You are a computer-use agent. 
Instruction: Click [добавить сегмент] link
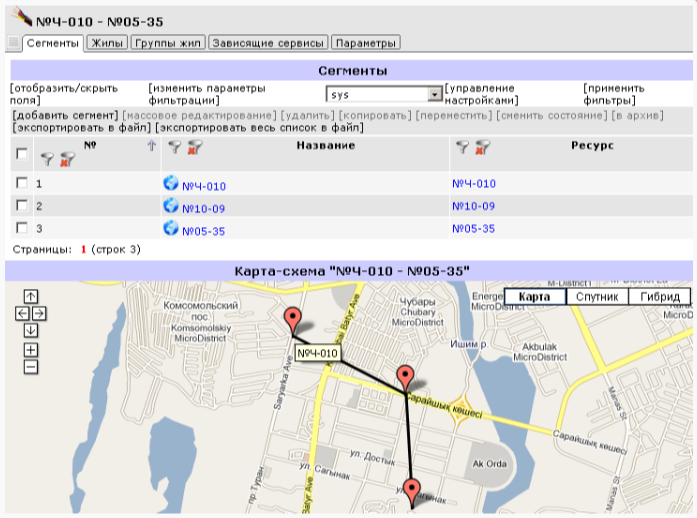point(65,116)
